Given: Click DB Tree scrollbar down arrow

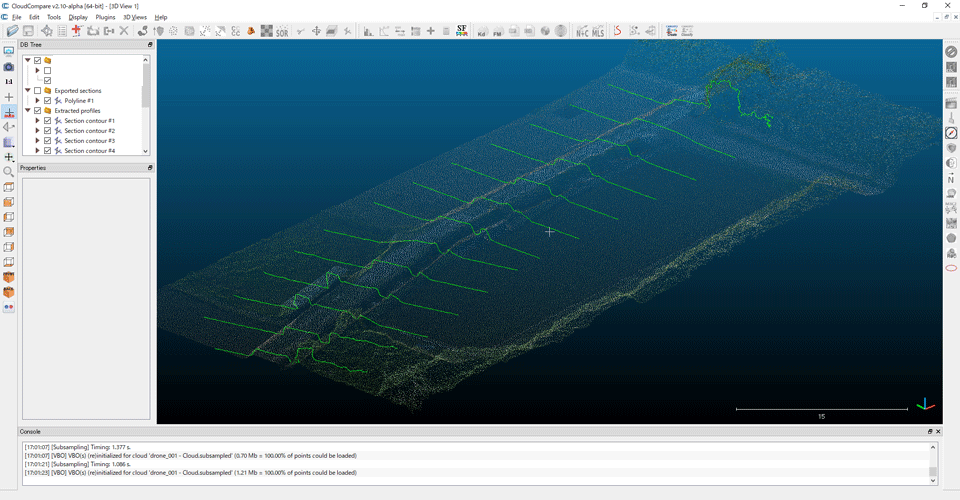Looking at the screenshot, I should (x=146, y=151).
